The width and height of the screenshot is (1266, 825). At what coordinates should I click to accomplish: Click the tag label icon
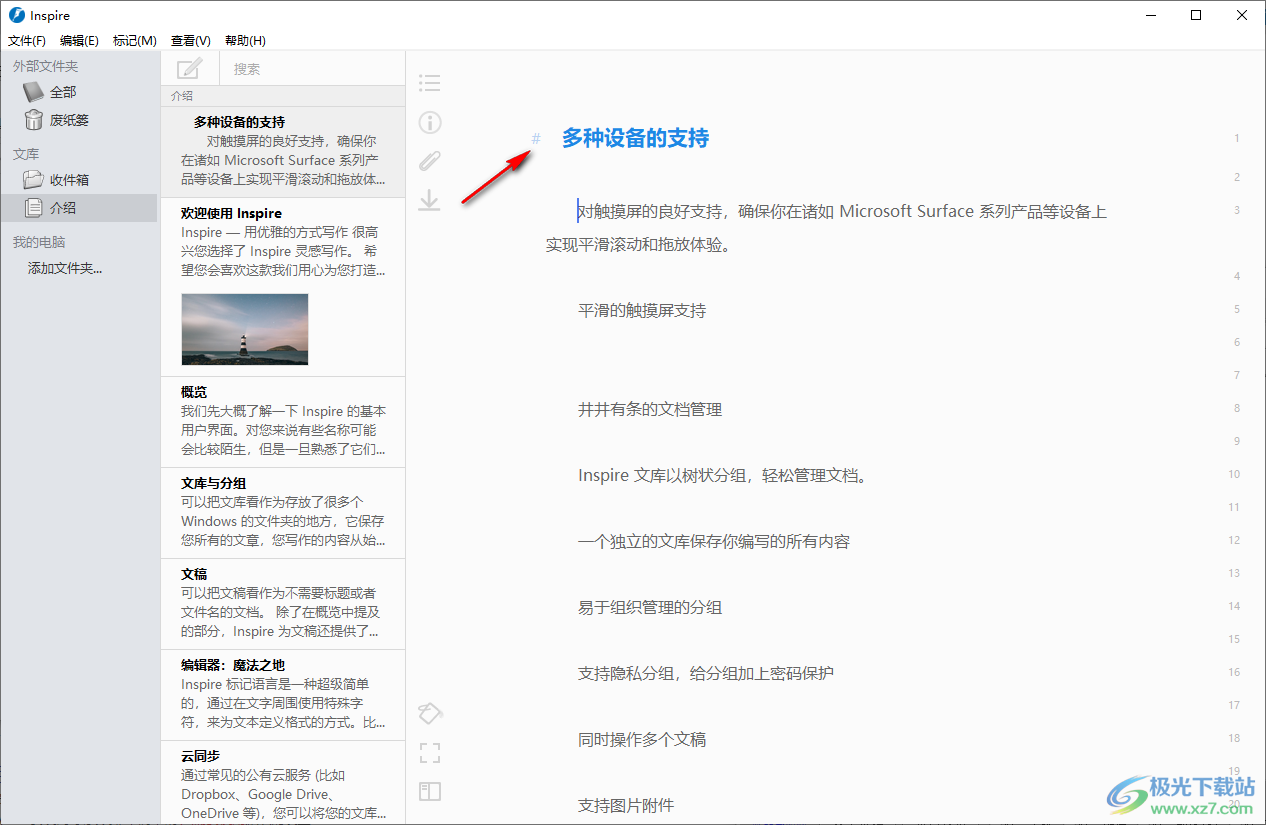pyautogui.click(x=429, y=713)
